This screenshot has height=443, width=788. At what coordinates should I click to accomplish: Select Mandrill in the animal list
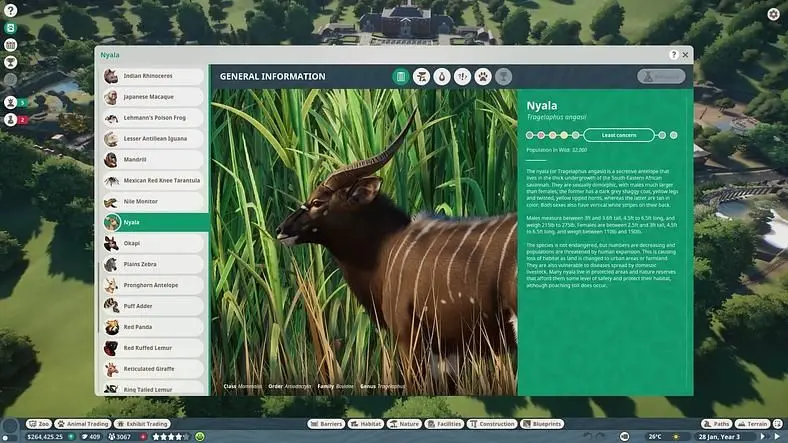tap(153, 160)
